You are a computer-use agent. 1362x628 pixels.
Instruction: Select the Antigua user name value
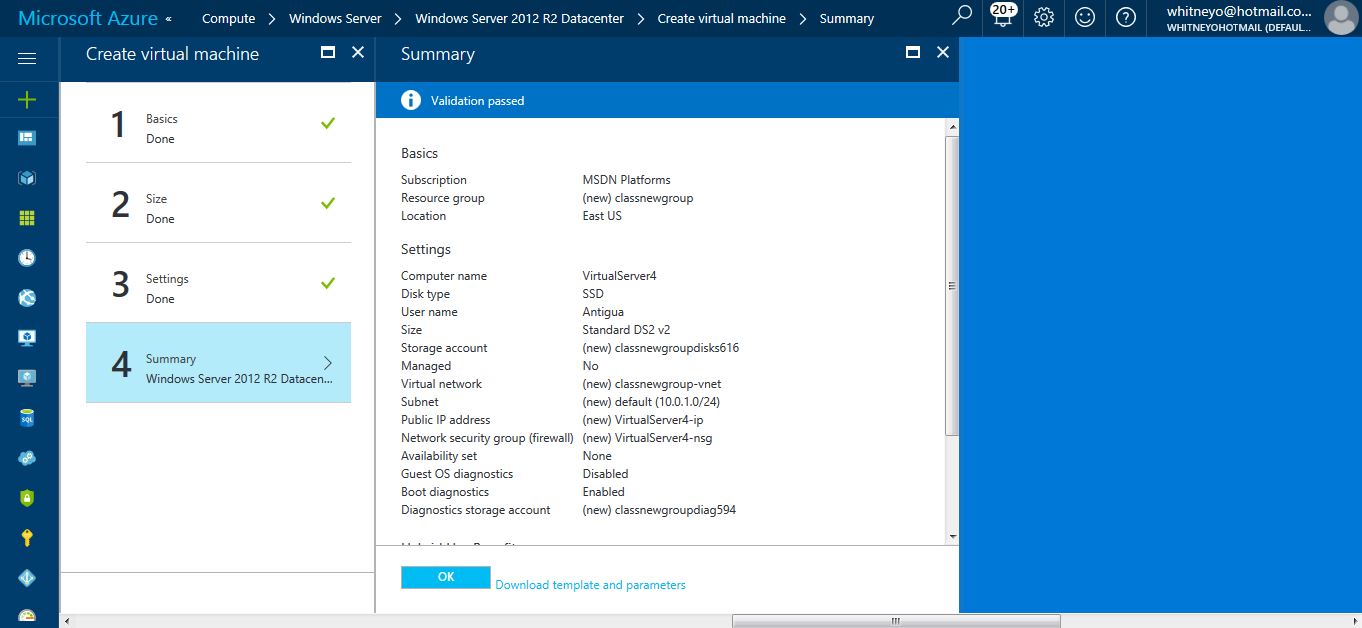[603, 312]
